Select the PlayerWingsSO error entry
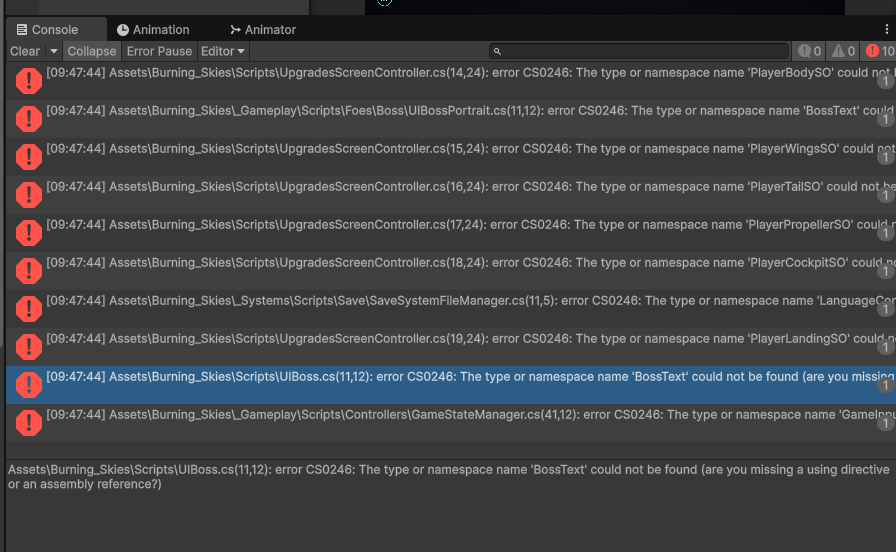 point(451,157)
